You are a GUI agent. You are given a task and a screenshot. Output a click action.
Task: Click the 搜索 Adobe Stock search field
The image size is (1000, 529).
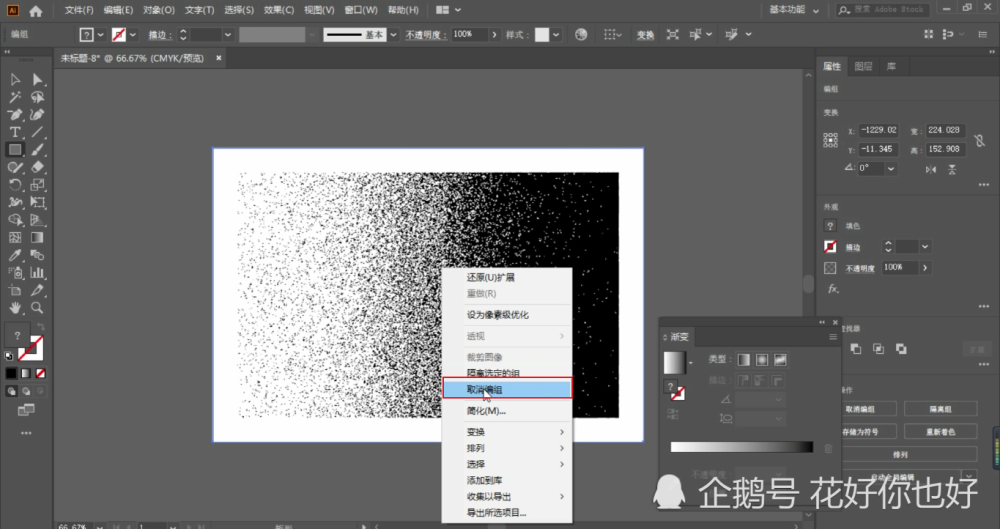pyautogui.click(x=883, y=10)
